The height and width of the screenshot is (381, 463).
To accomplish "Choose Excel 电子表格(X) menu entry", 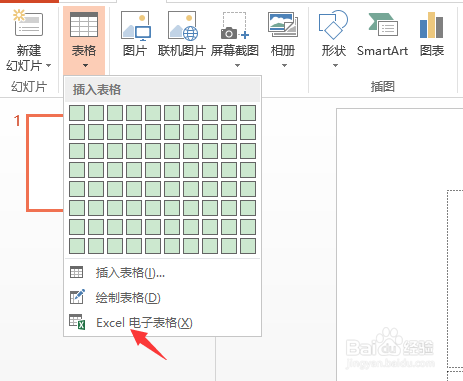I will pos(162,322).
